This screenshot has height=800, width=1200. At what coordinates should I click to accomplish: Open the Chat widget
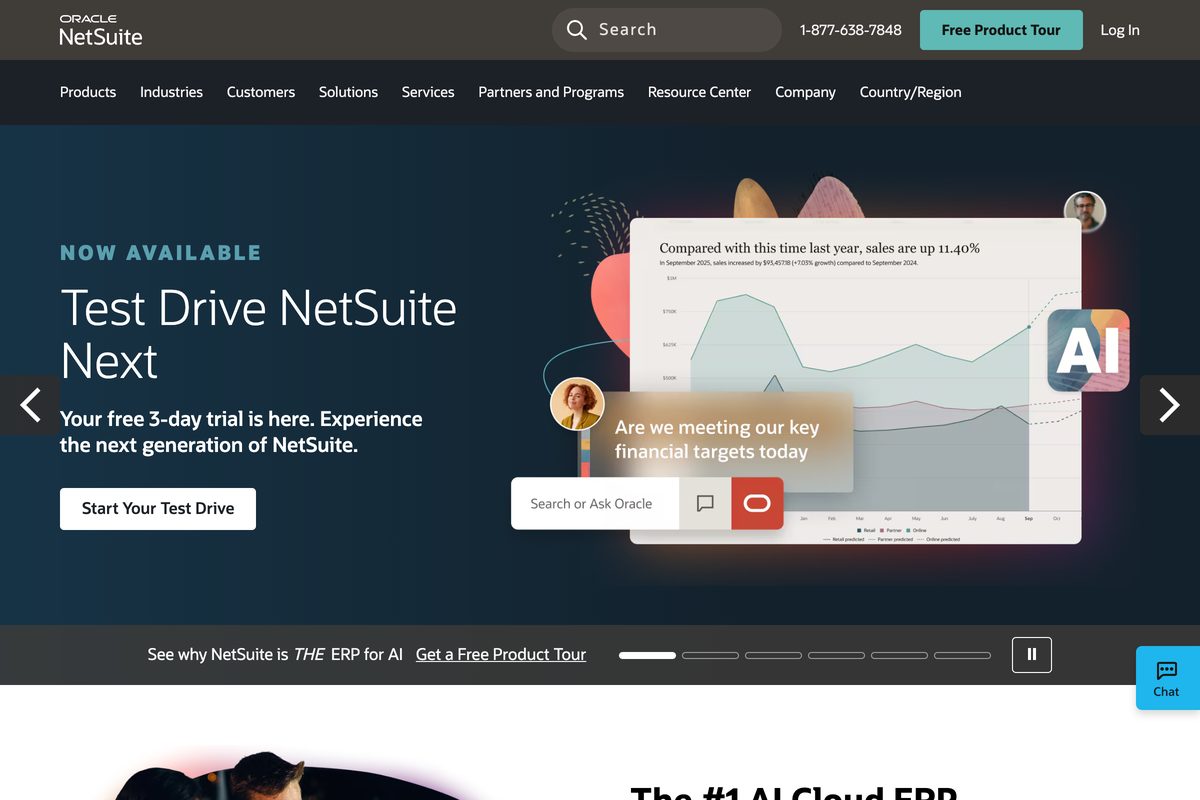point(1167,678)
